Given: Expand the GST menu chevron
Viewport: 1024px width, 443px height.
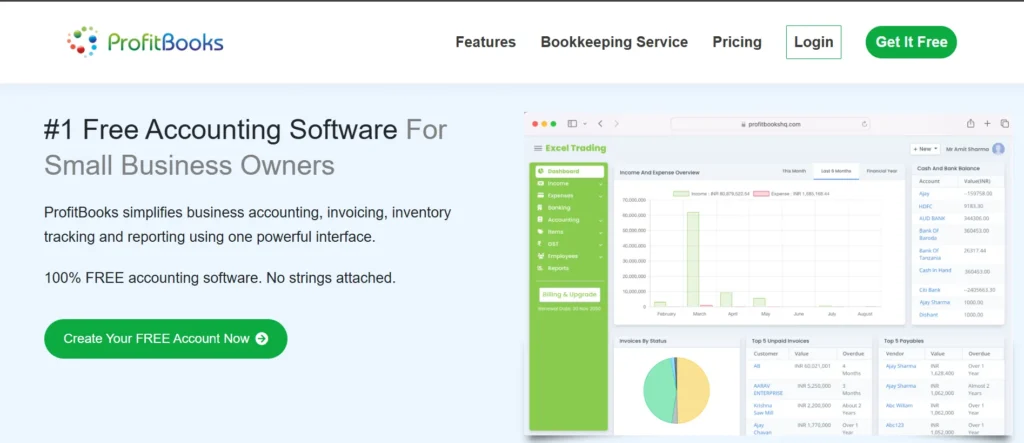Looking at the screenshot, I should click(x=601, y=244).
